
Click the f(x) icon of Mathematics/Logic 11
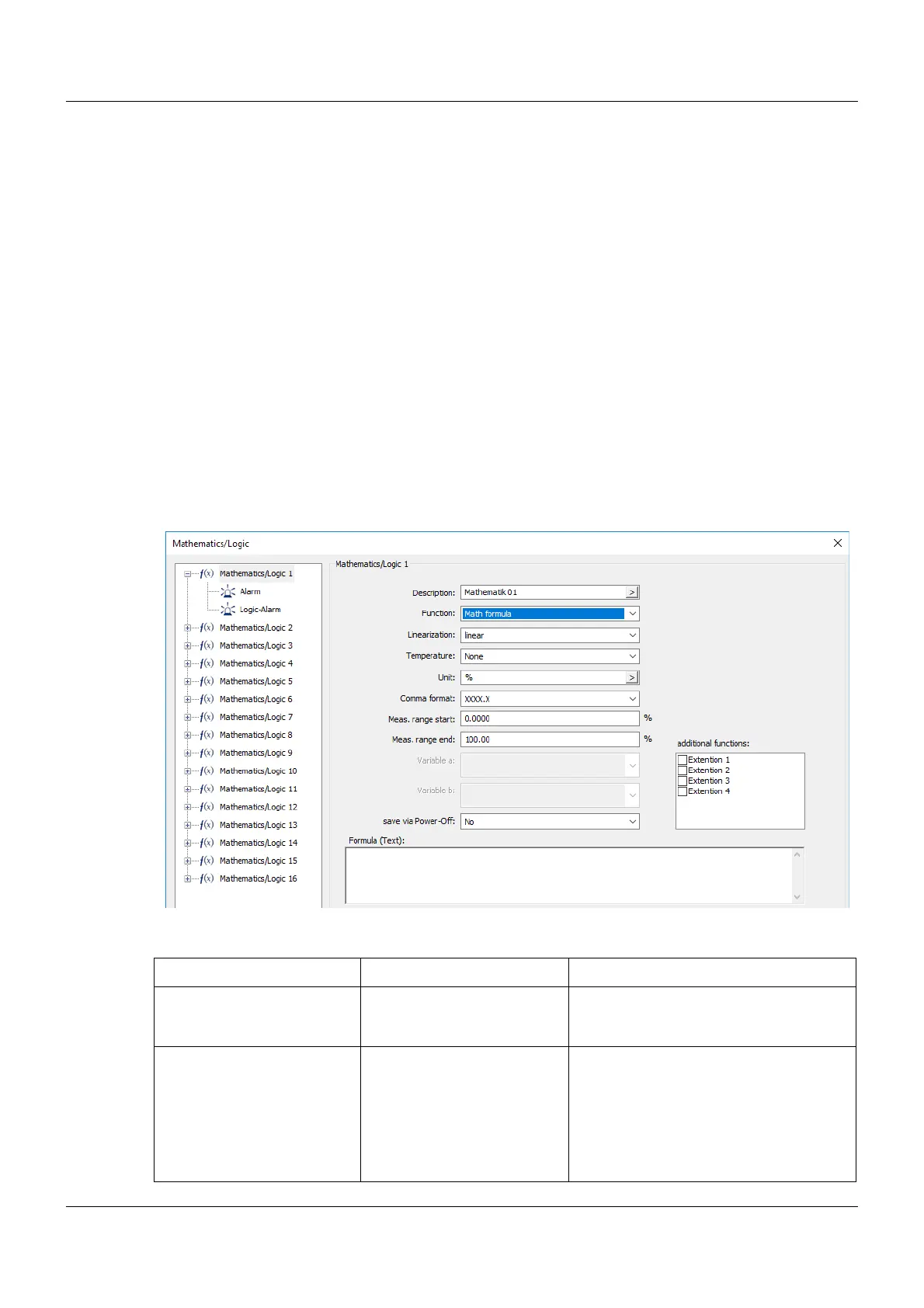click(207, 789)
